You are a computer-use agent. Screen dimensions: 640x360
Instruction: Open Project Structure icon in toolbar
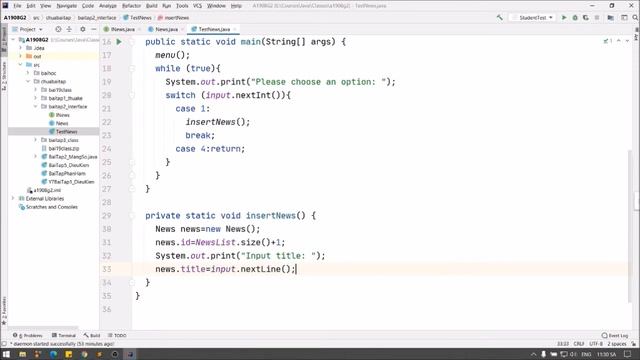tap(611, 18)
